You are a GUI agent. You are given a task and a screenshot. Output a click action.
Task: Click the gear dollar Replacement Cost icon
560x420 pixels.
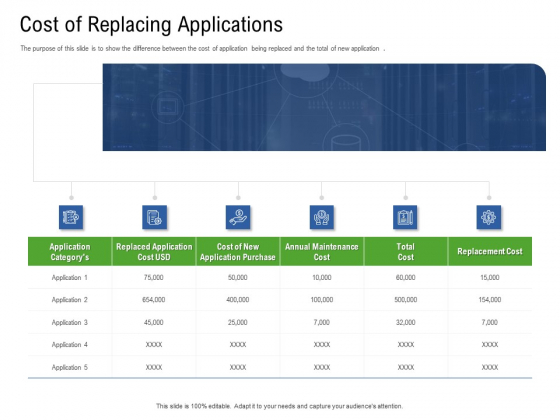pyautogui.click(x=489, y=217)
